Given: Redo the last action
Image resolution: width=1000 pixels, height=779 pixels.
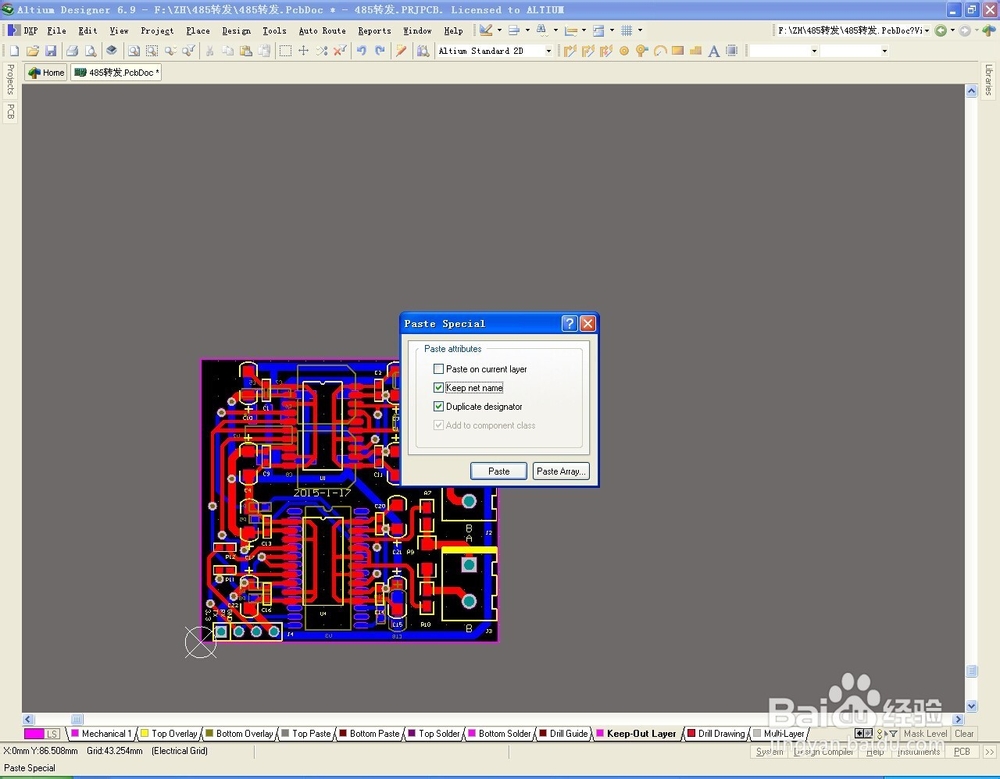Looking at the screenshot, I should tap(380, 50).
